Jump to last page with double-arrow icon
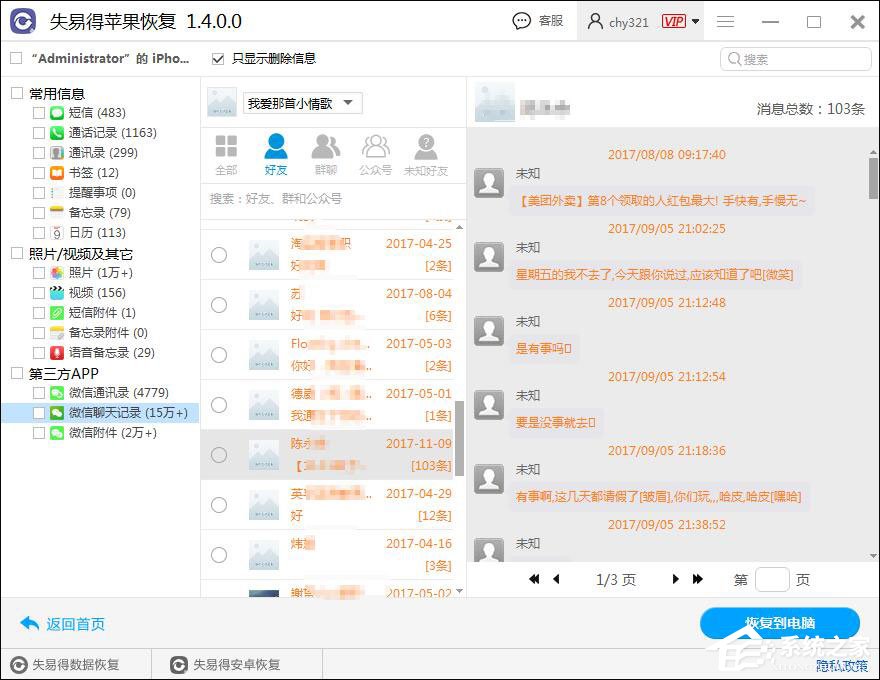 click(697, 579)
